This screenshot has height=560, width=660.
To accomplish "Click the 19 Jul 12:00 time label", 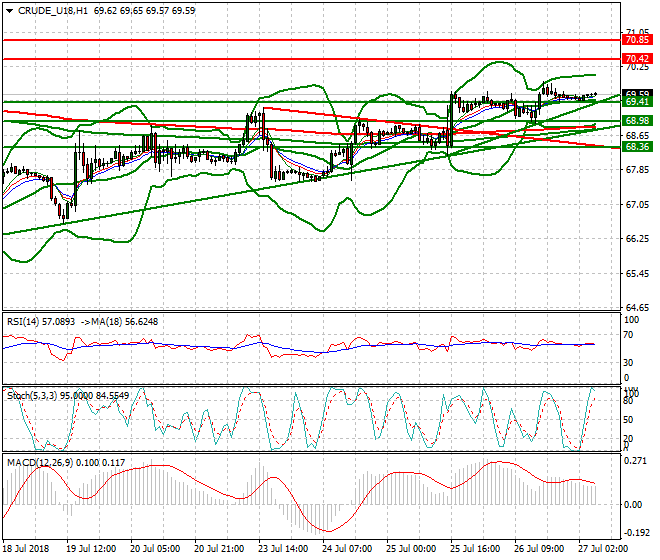I will [91, 549].
